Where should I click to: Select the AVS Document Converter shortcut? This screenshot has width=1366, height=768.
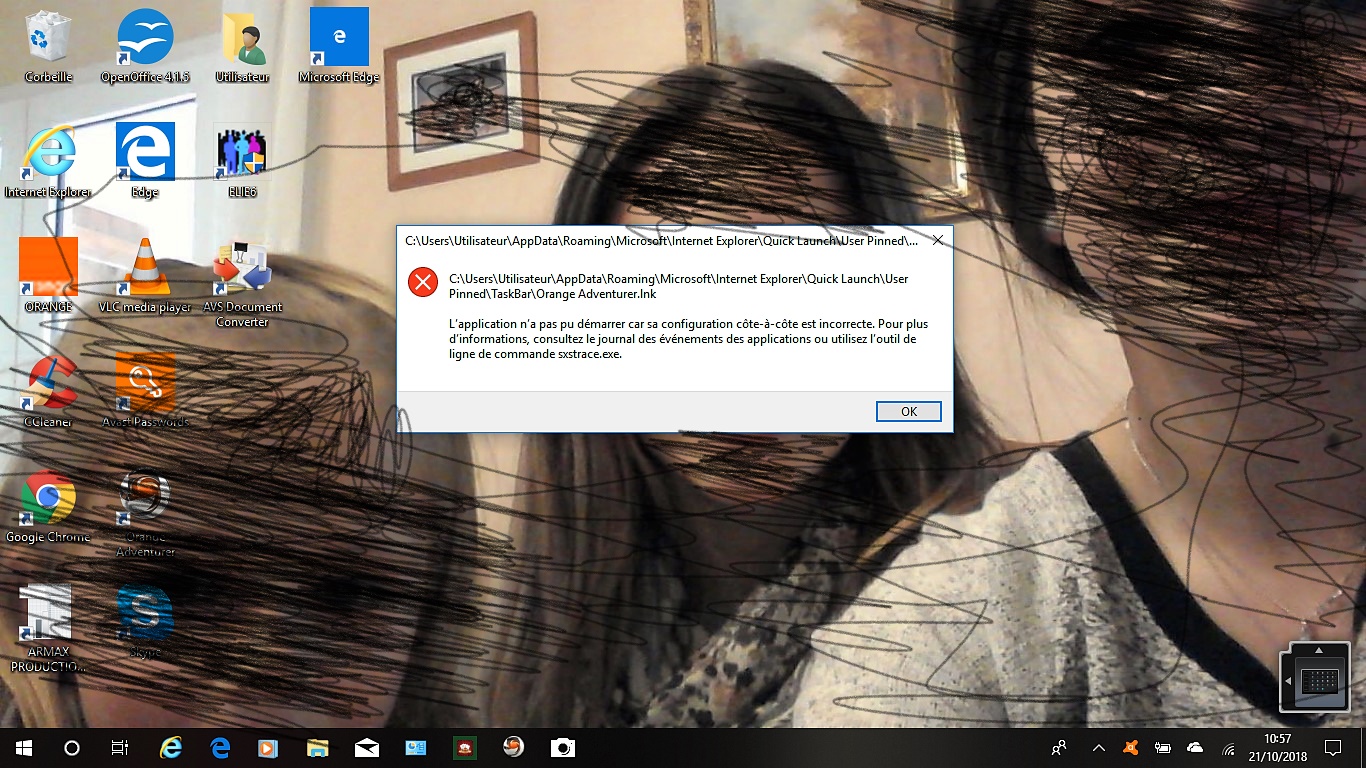[242, 283]
